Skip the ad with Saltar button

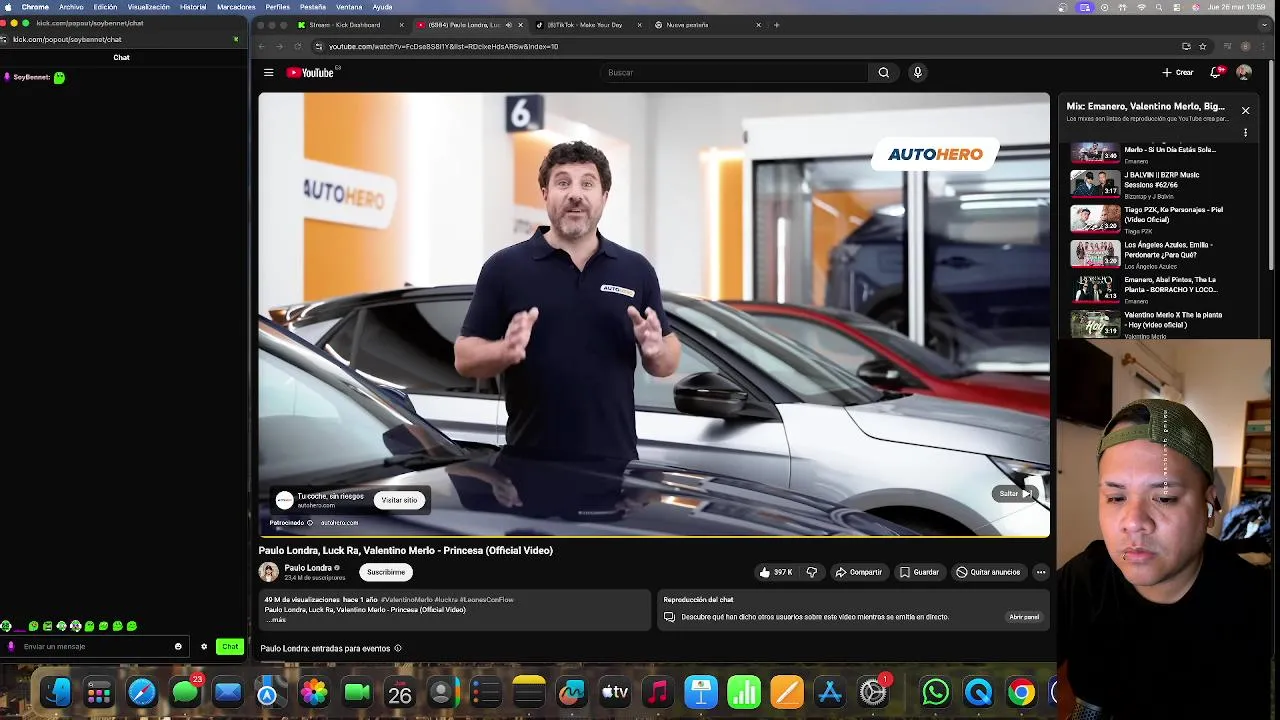pyautogui.click(x=1016, y=493)
